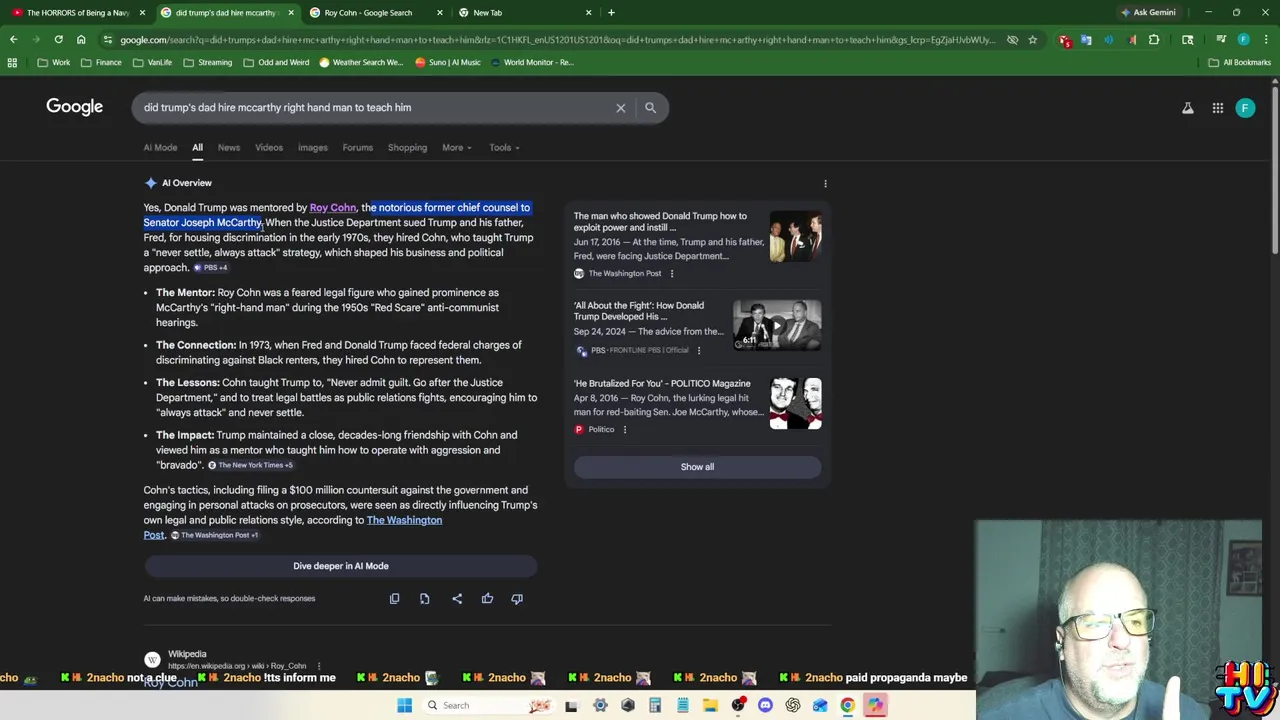Click the Google search query input field

375,107
